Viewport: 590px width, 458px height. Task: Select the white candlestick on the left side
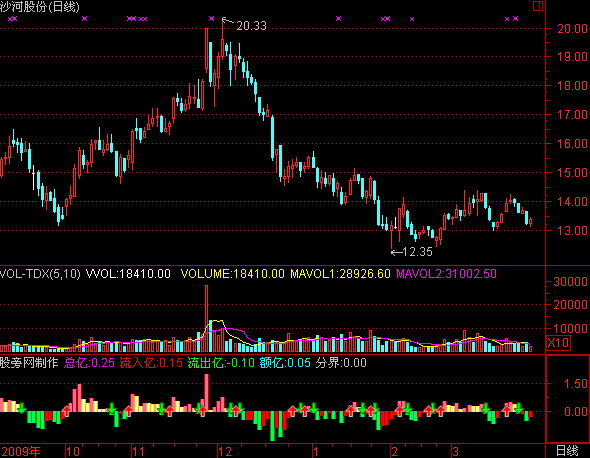pos(33,177)
